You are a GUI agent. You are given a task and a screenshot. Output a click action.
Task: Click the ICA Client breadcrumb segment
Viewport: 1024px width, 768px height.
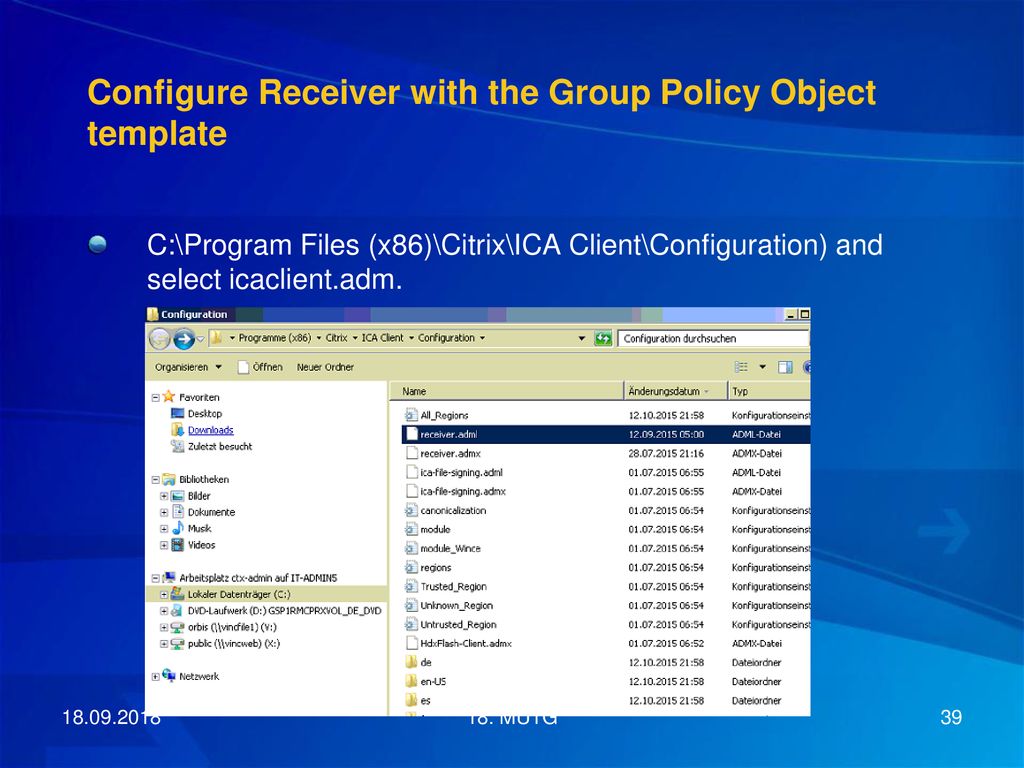point(383,338)
